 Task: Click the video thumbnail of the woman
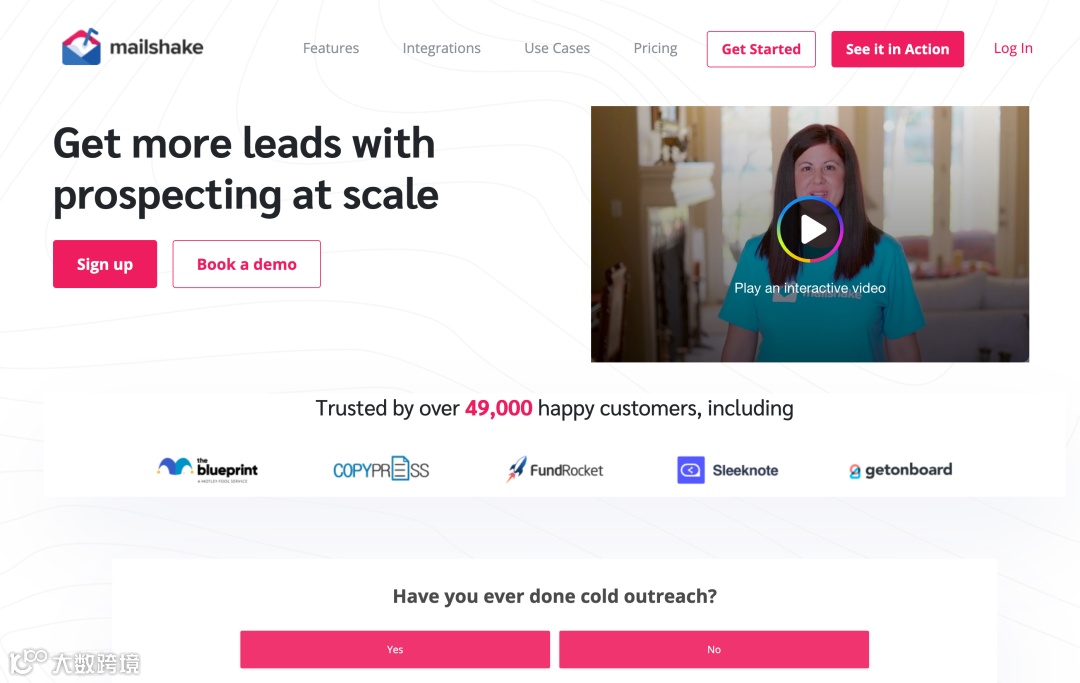(810, 234)
